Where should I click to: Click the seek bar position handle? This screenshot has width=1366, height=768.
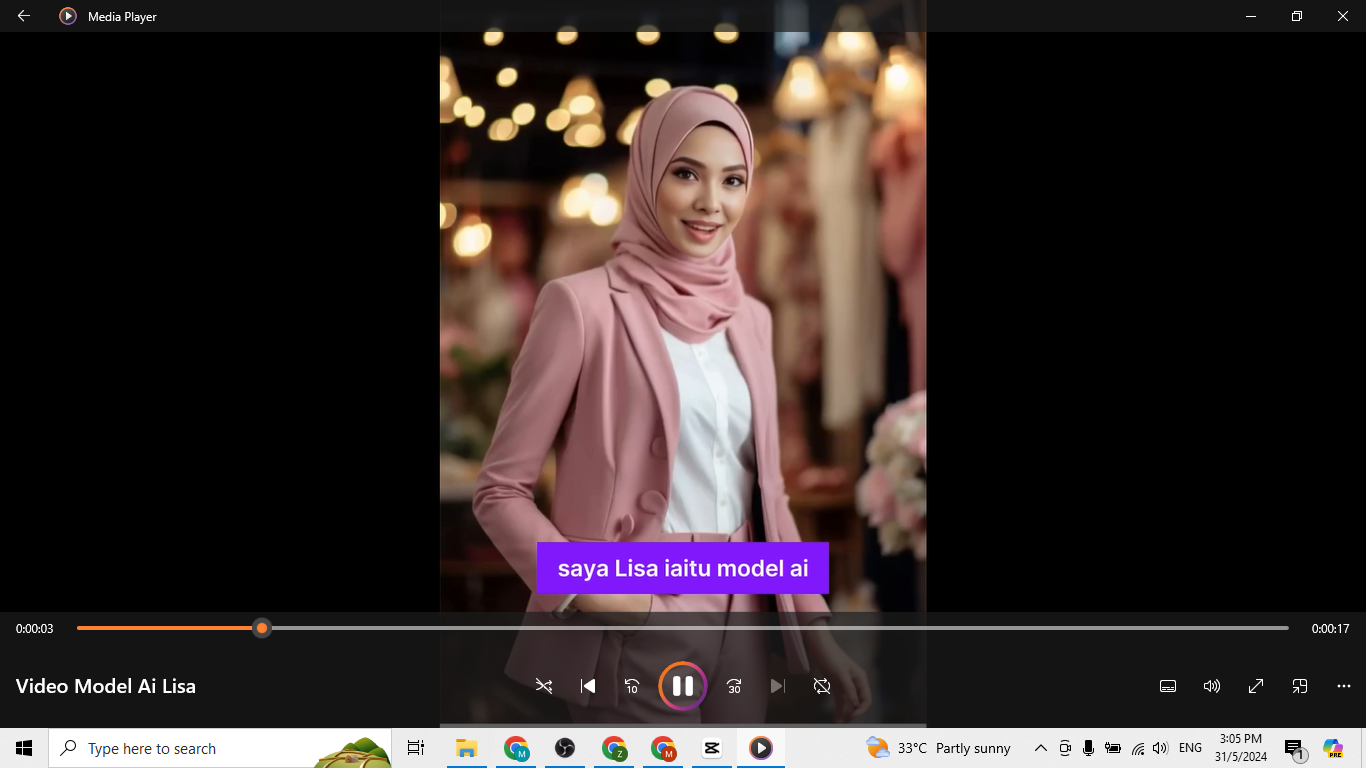point(262,628)
